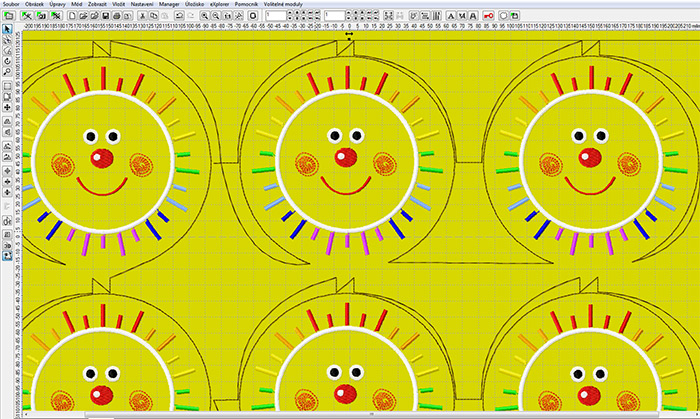Open the Zobrazit menu
700x419 pixels.
click(x=97, y=4)
